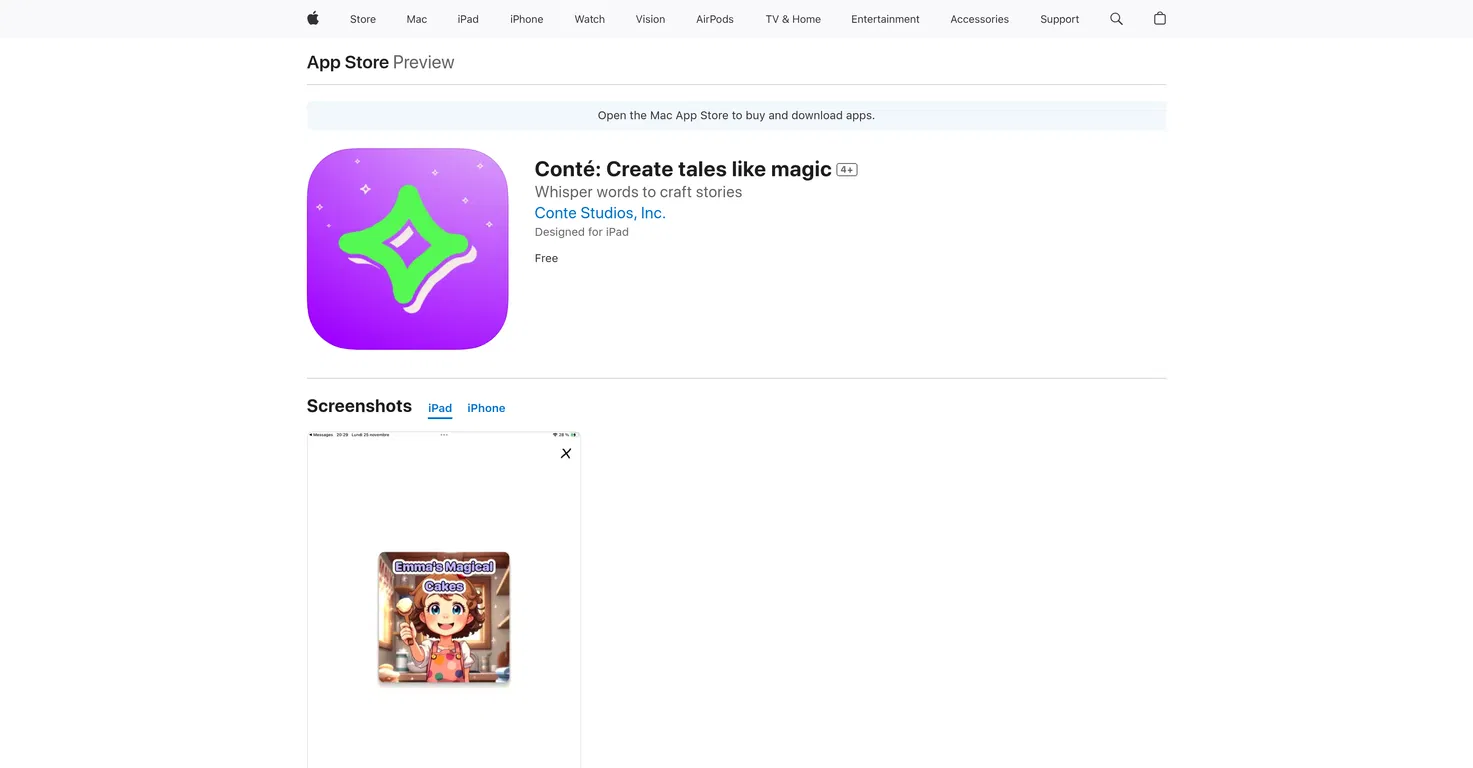Open the AirPods menu
Viewport: 1473px width, 768px height.
[715, 19]
